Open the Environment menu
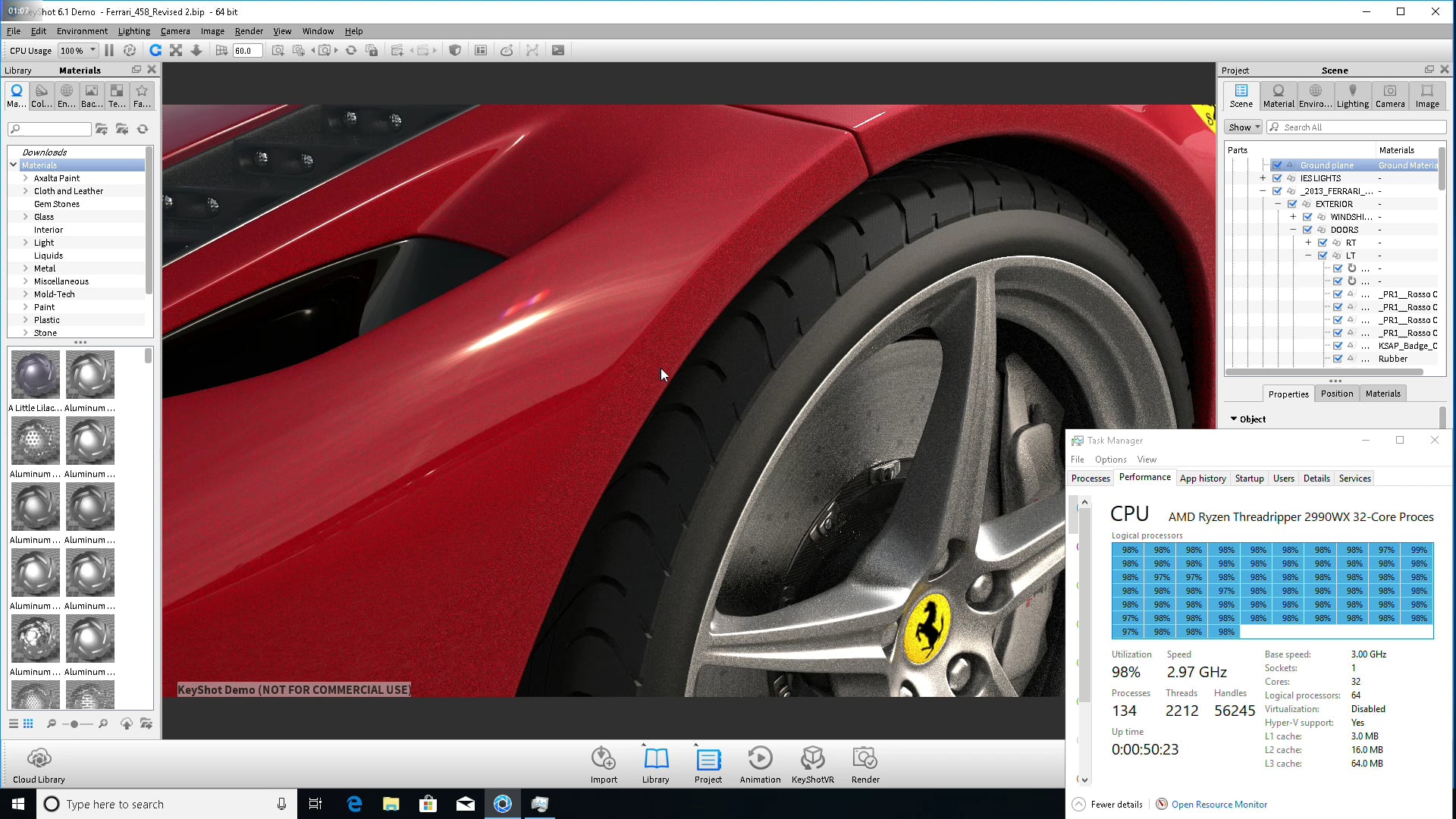 click(x=82, y=31)
